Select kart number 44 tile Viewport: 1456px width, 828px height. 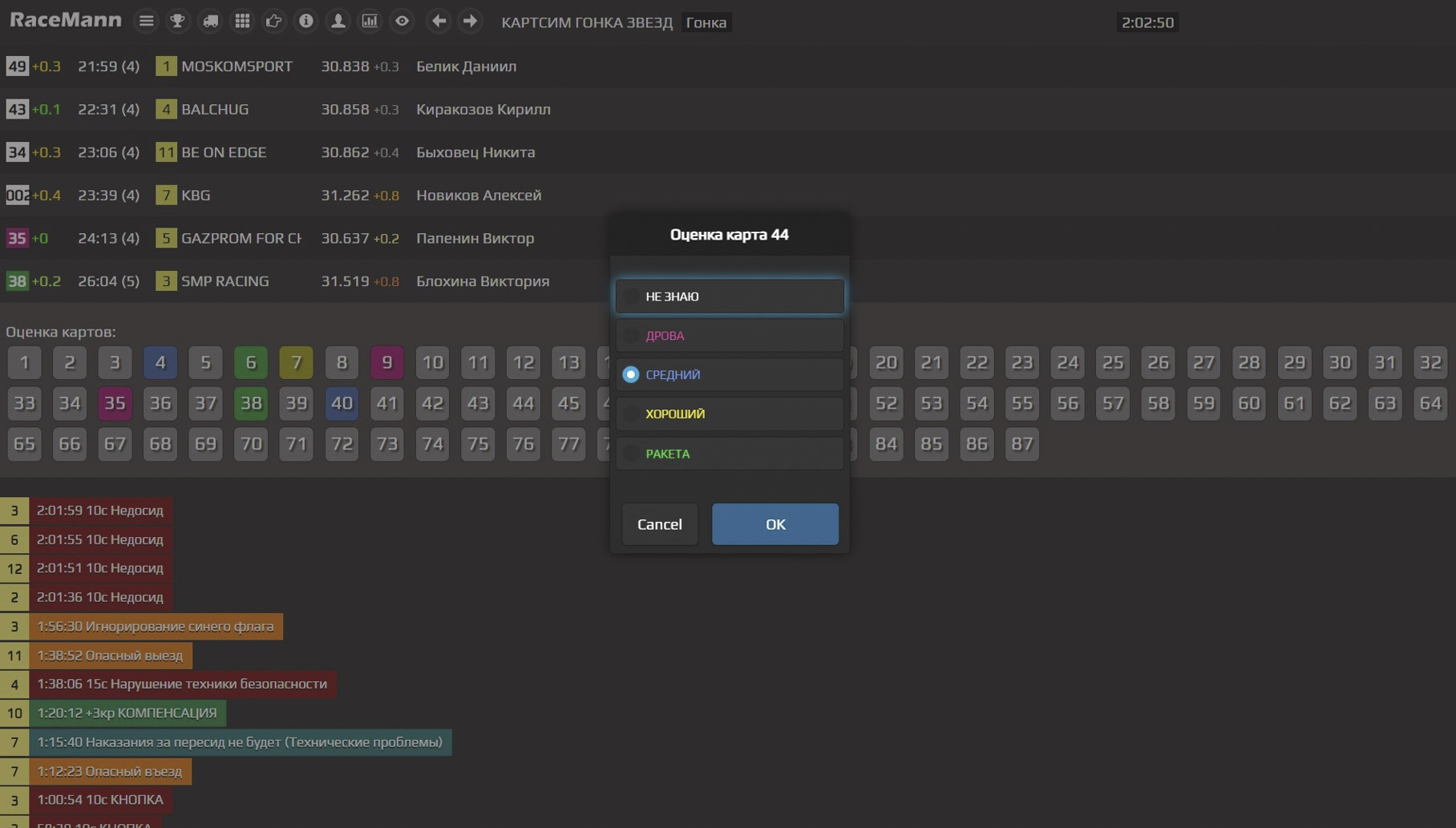[x=523, y=403]
